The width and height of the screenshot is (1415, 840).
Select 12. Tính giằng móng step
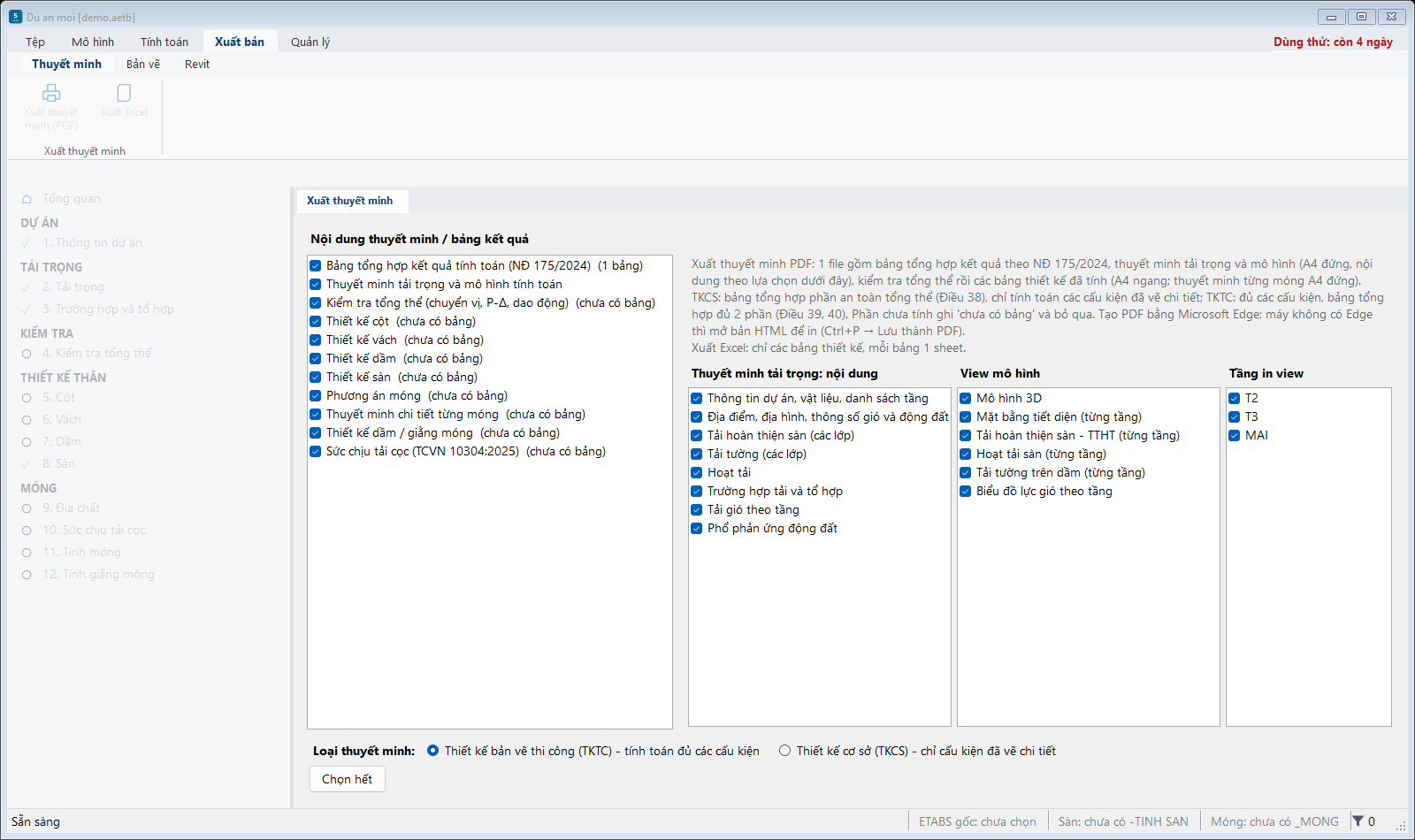pos(99,574)
